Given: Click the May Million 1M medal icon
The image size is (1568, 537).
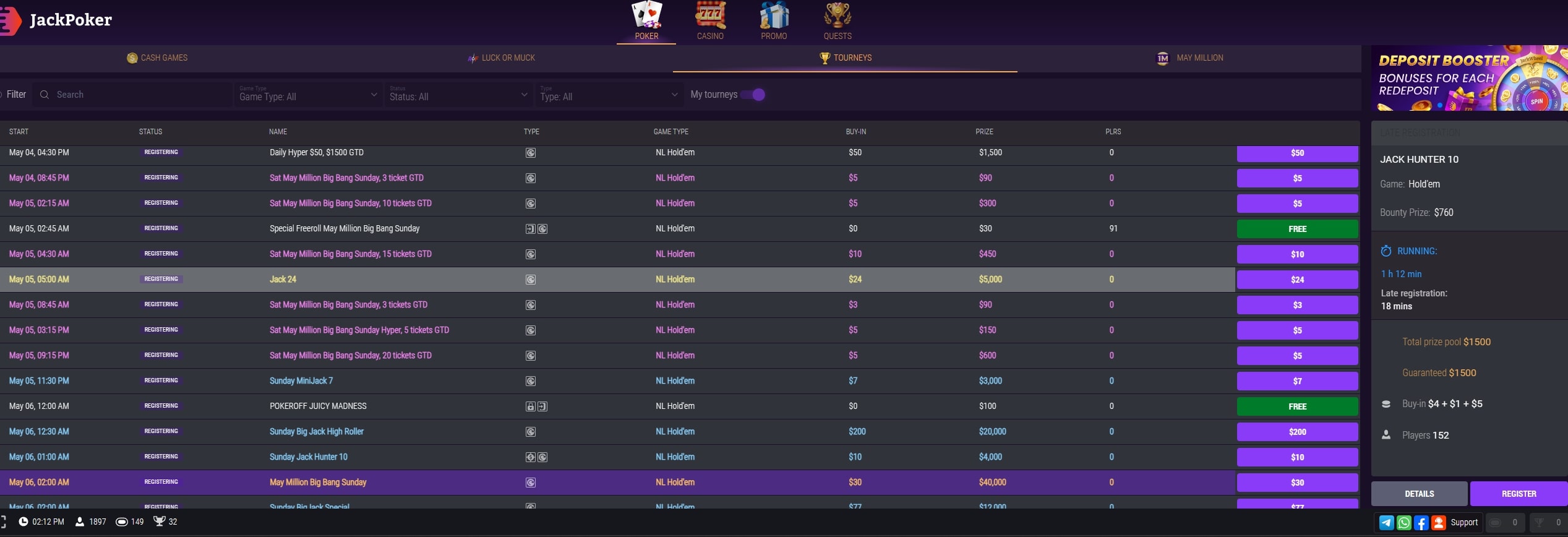Looking at the screenshot, I should tap(1163, 58).
